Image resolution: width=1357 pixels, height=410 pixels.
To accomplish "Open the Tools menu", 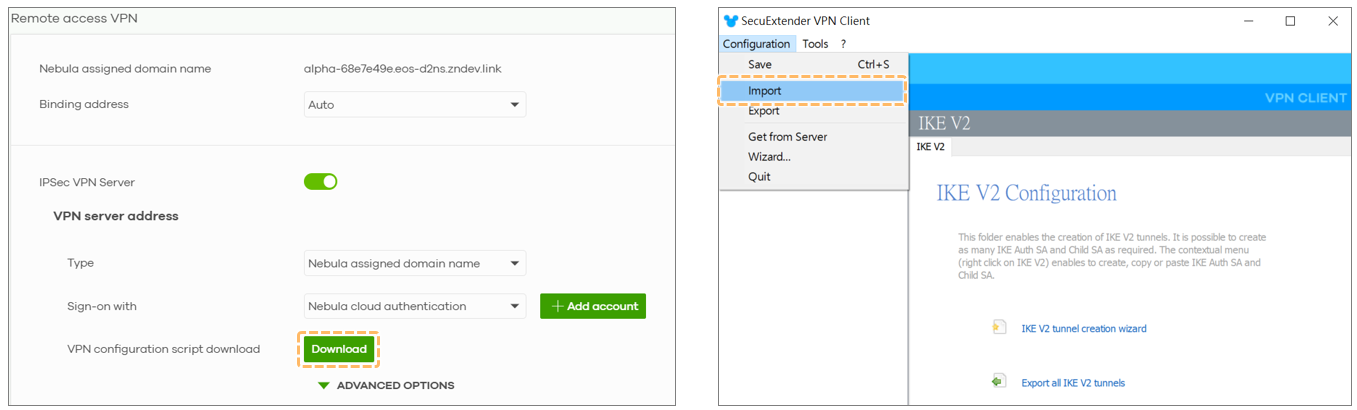I will 815,44.
